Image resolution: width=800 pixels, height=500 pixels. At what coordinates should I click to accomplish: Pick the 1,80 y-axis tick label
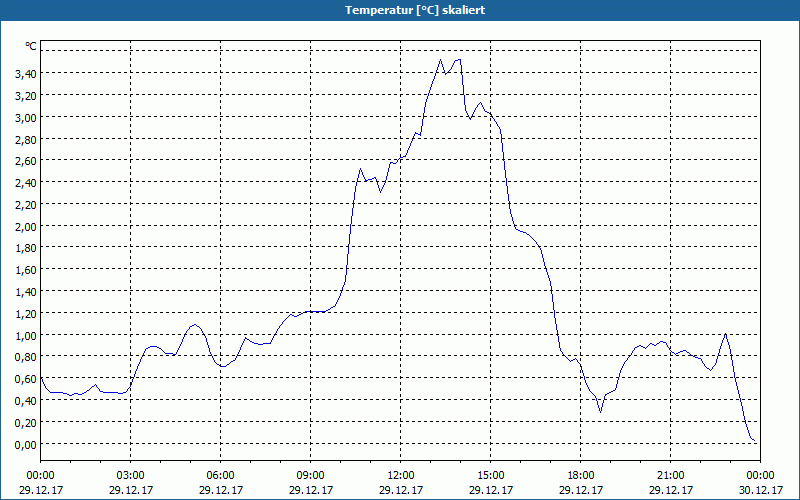pyautogui.click(x=26, y=248)
